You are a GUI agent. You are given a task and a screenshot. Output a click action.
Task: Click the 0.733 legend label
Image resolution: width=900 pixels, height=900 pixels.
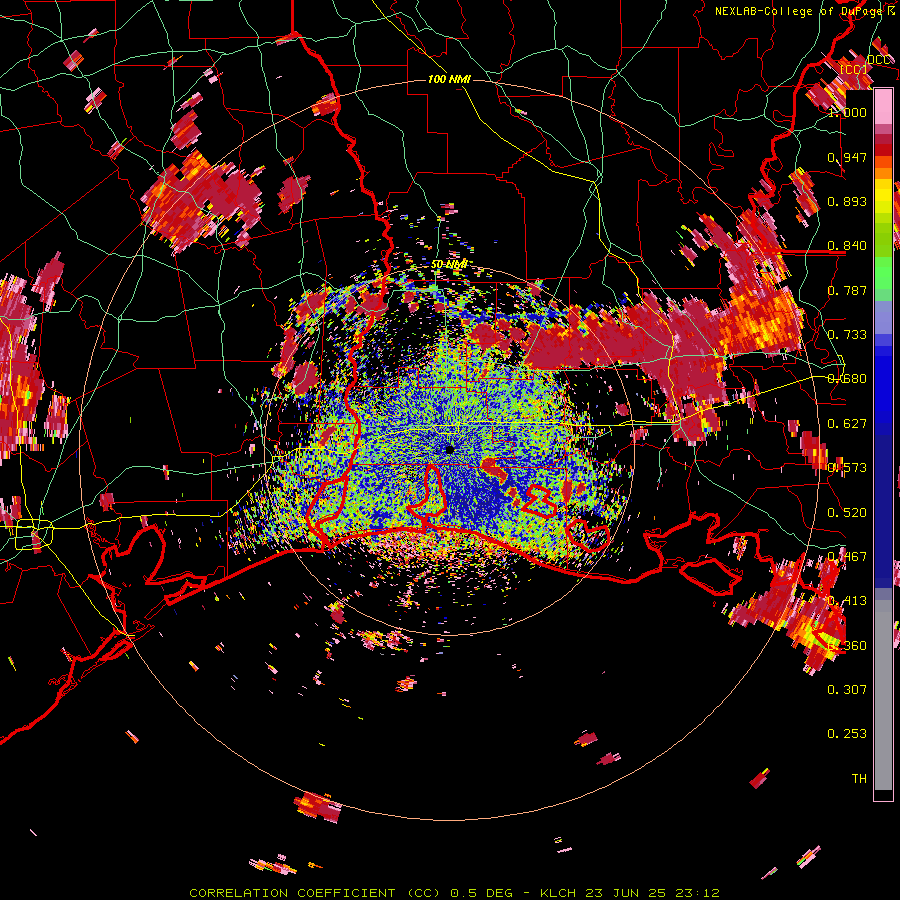pyautogui.click(x=848, y=335)
